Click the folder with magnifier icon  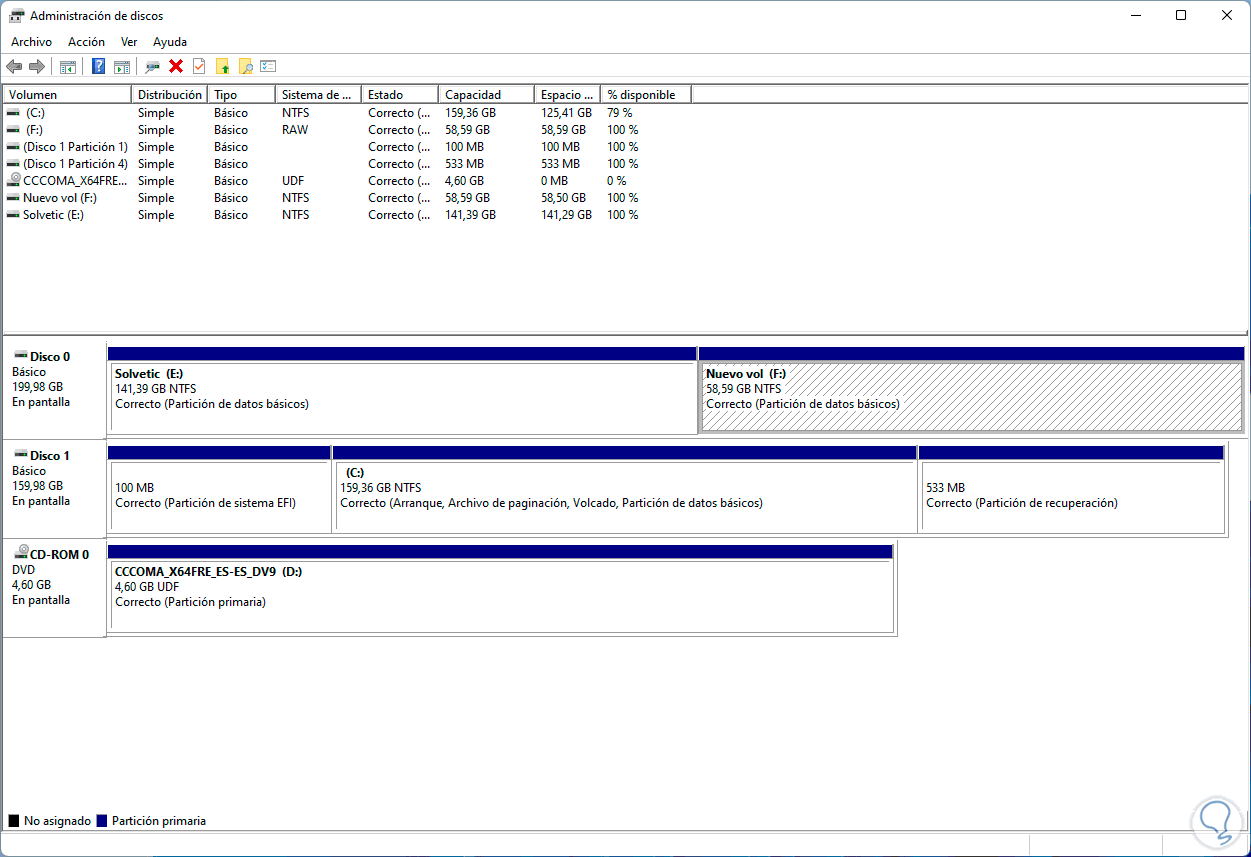pos(245,67)
